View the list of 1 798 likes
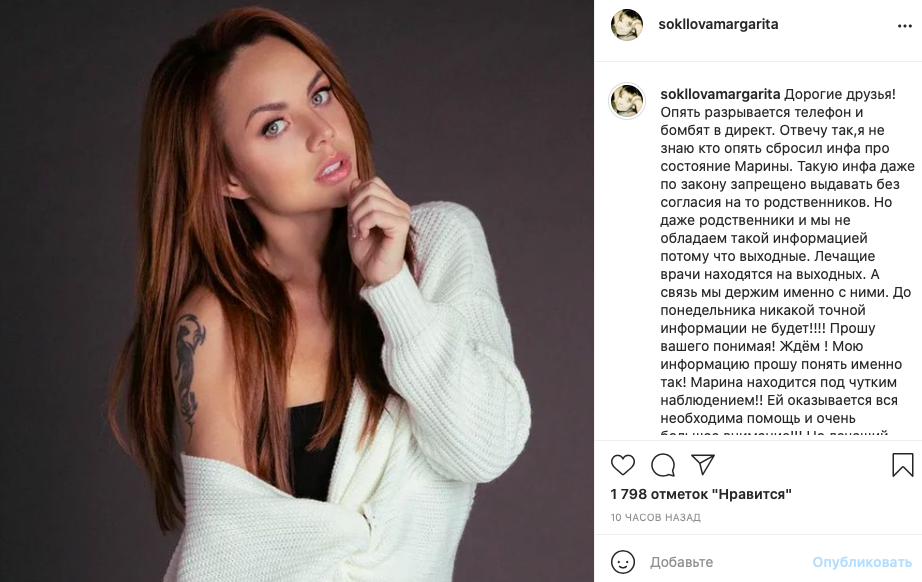The height and width of the screenshot is (582, 922). (701, 494)
